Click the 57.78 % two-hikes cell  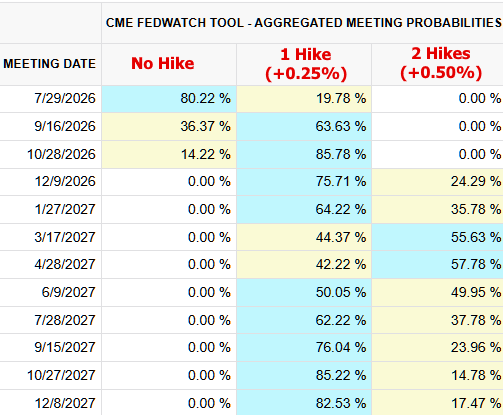tap(438, 265)
